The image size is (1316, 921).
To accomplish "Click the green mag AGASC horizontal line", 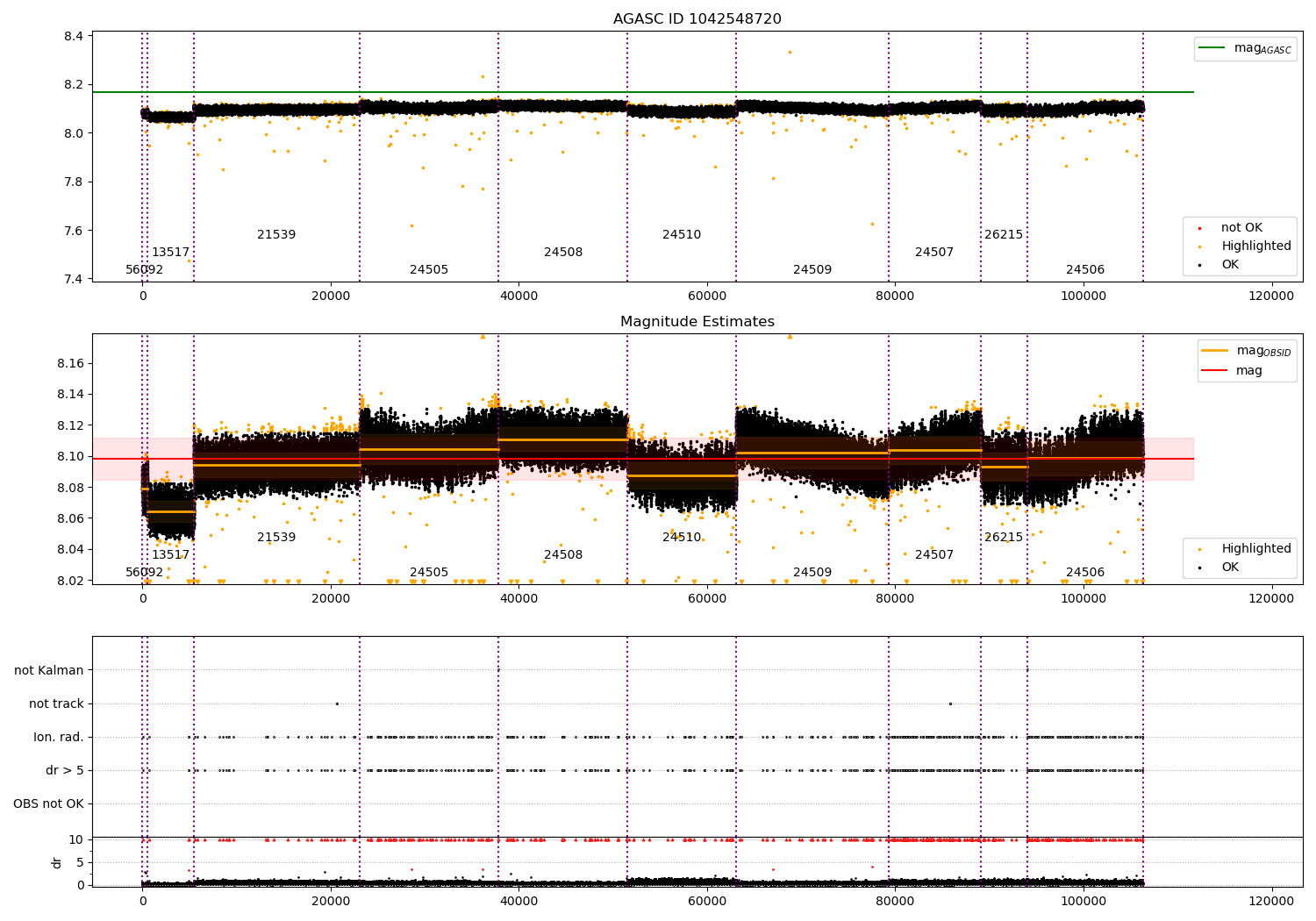I will (643, 92).
